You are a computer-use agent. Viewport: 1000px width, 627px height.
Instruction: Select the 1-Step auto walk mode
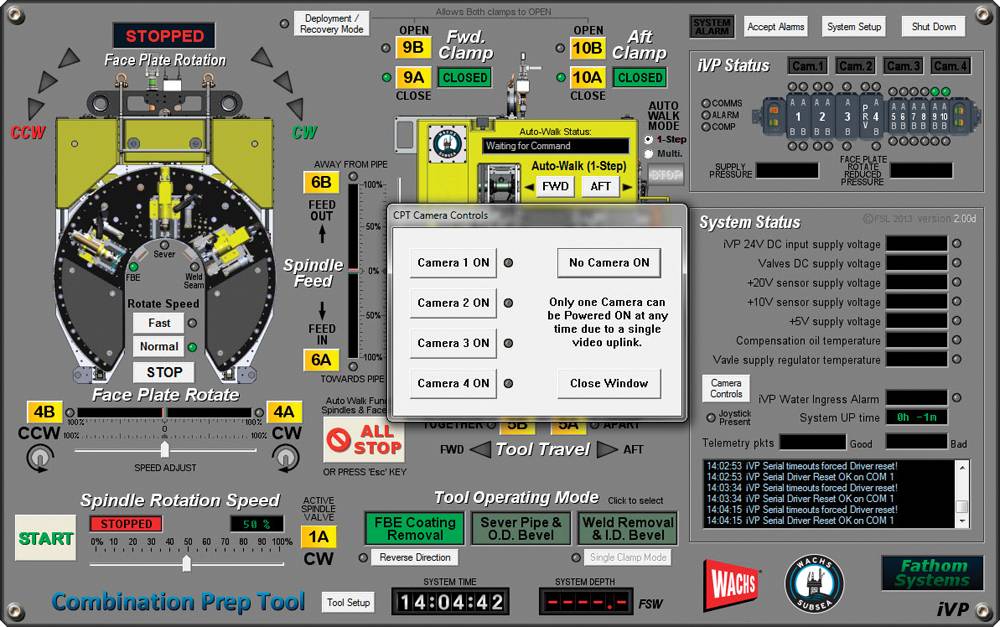click(649, 140)
